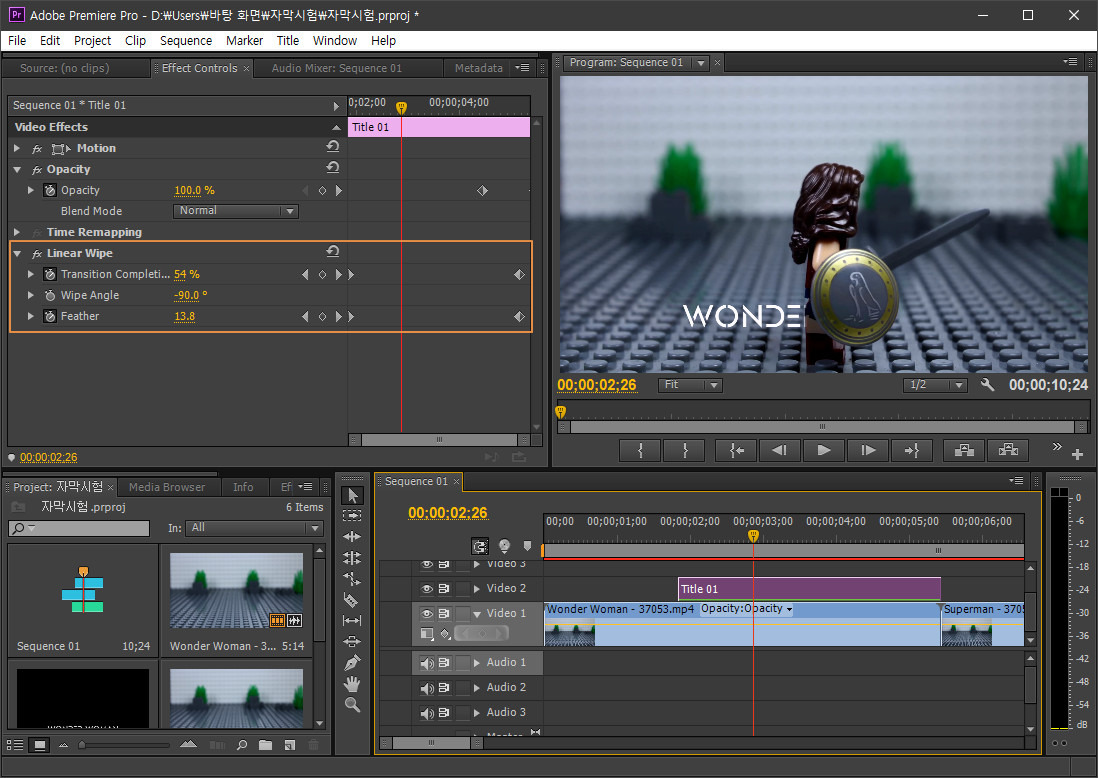Create a New Bin in Project panel

click(265, 745)
